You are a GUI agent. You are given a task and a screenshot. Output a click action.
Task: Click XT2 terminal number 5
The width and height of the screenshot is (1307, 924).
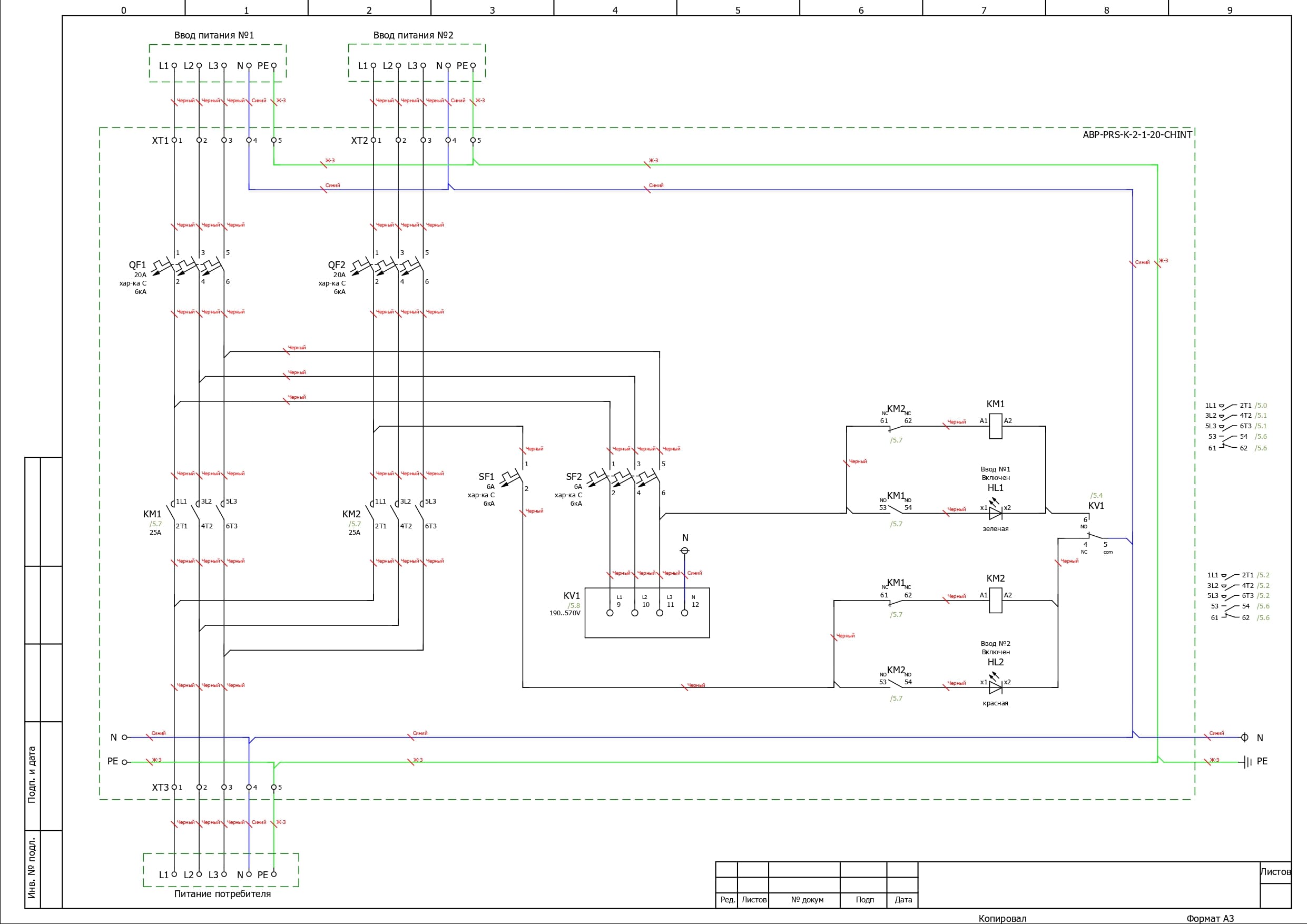(x=473, y=140)
